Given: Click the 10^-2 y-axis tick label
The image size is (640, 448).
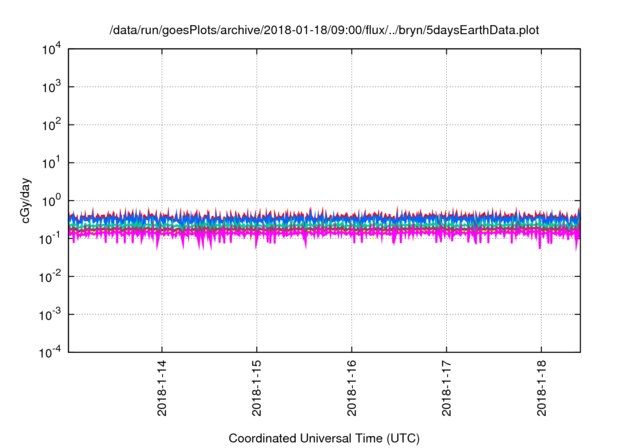Looking at the screenshot, I should tap(50, 276).
